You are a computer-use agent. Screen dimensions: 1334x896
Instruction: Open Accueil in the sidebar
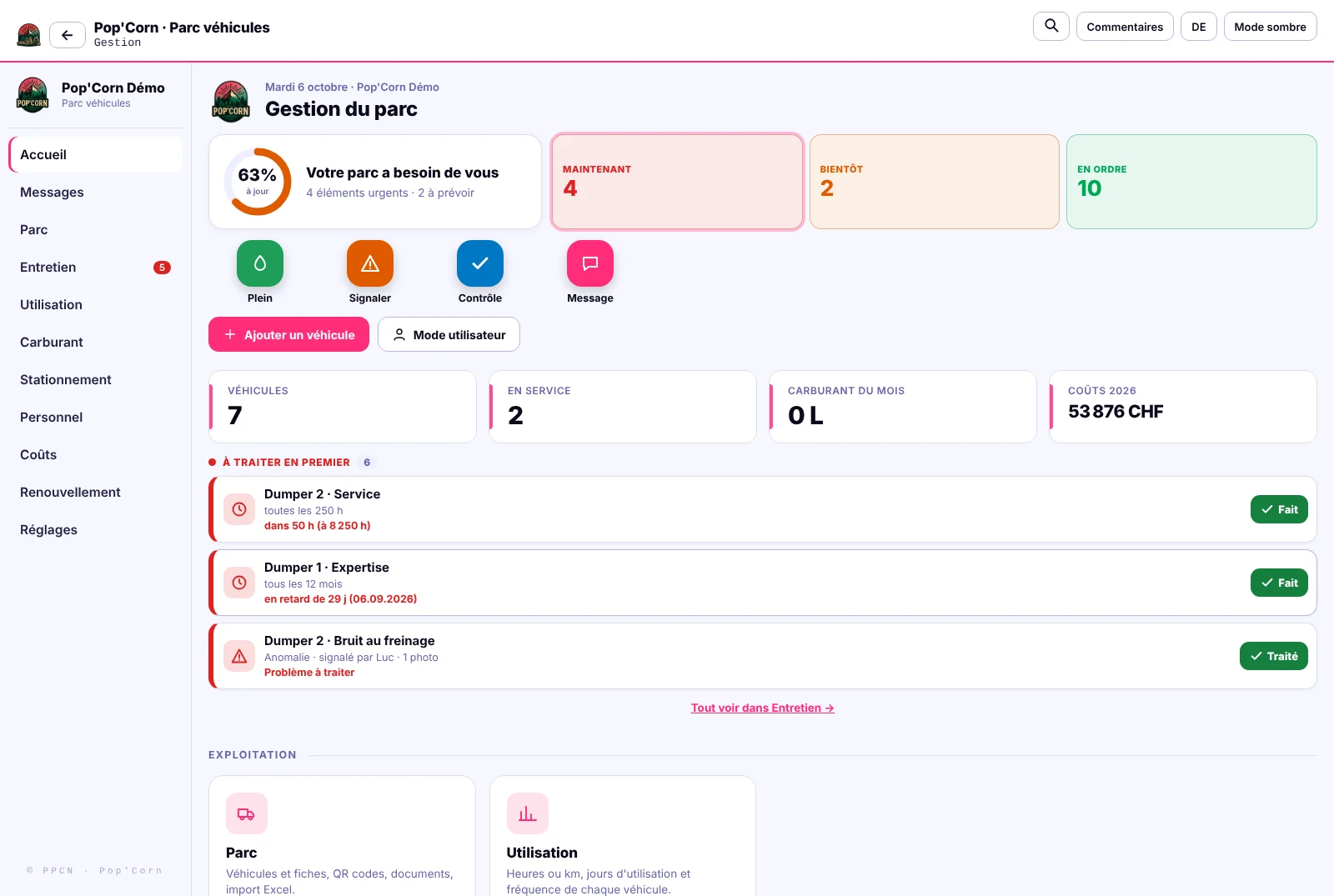[95, 155]
